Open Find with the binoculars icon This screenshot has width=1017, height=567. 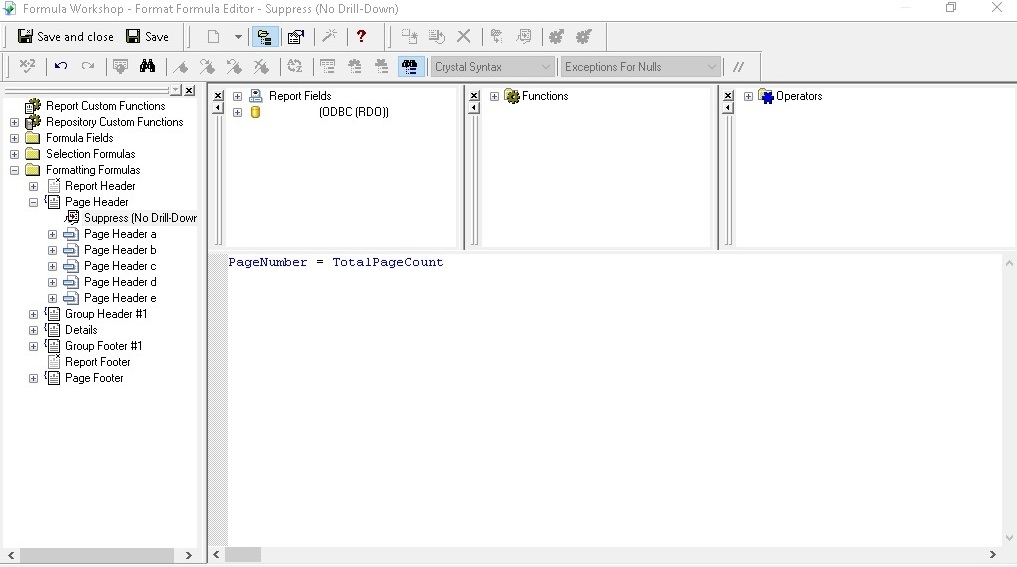click(x=147, y=66)
